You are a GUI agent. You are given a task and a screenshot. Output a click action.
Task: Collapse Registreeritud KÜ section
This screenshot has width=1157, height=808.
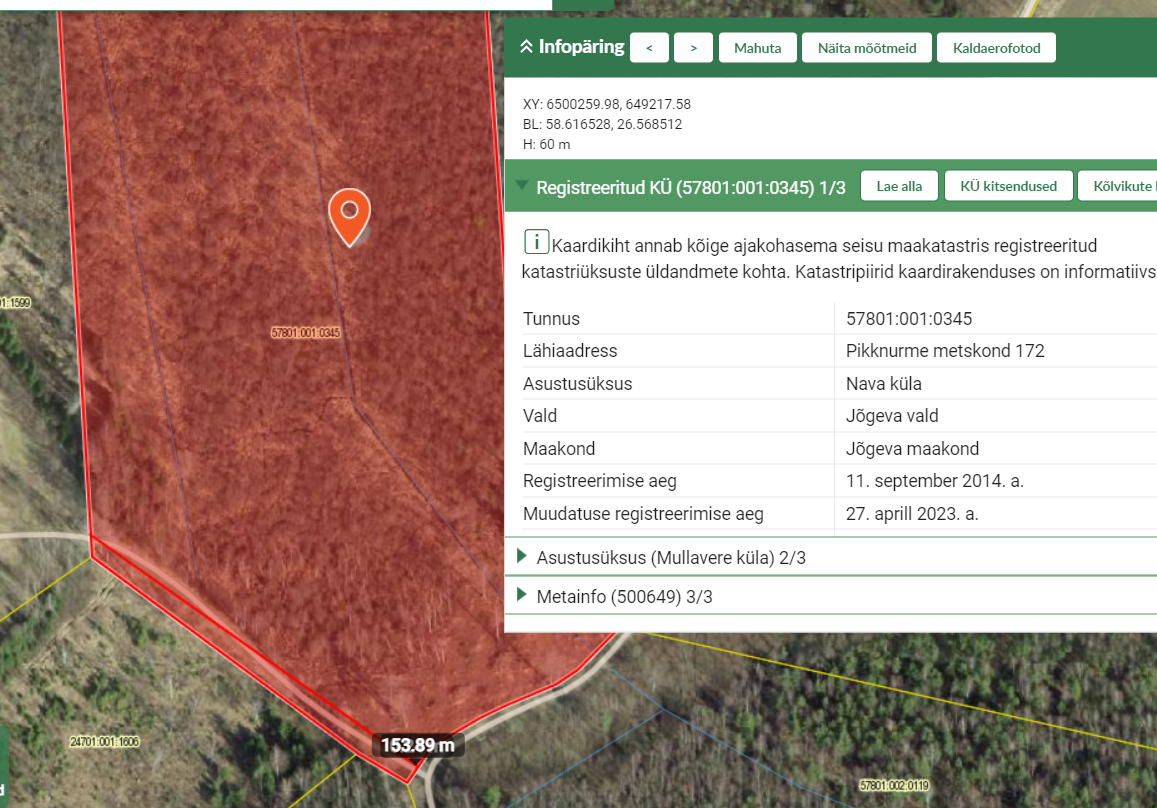521,186
